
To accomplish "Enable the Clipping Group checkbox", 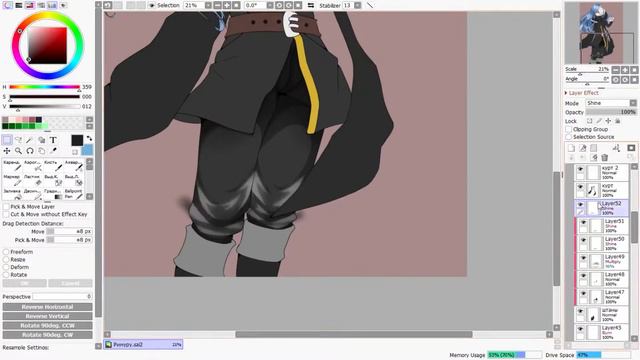I will (x=568, y=129).
